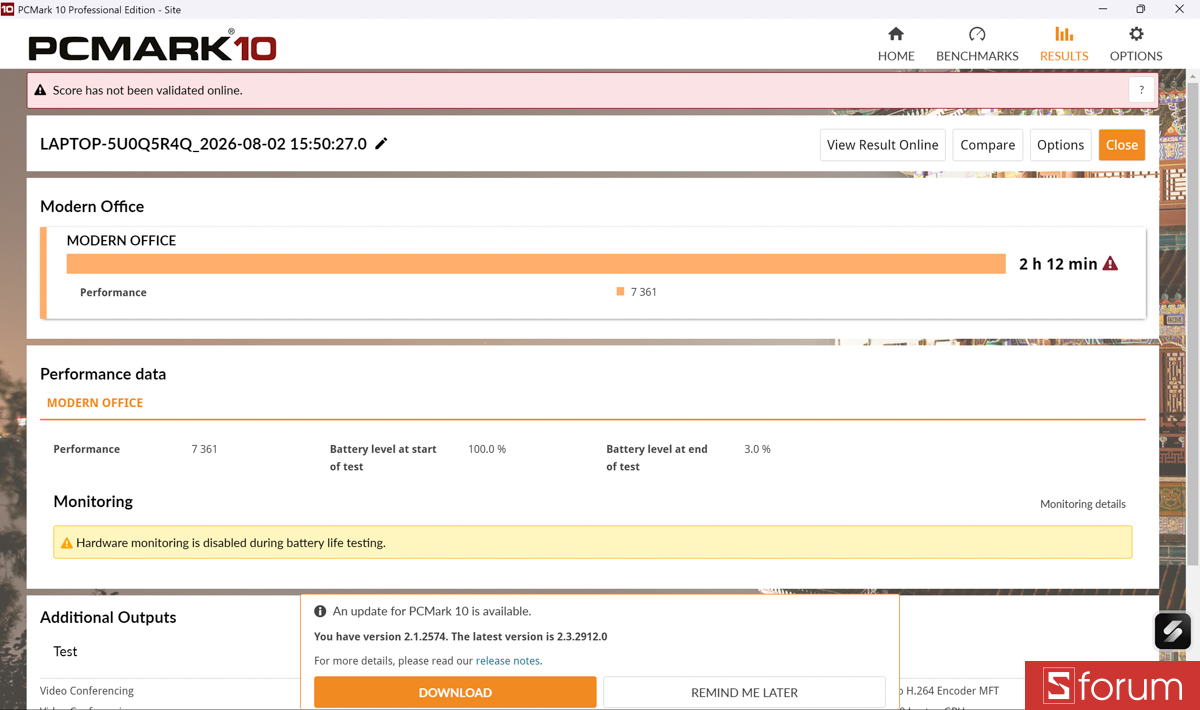The image size is (1200, 710).
Task: Click the Additional Outputs heading
Action: tap(108, 617)
